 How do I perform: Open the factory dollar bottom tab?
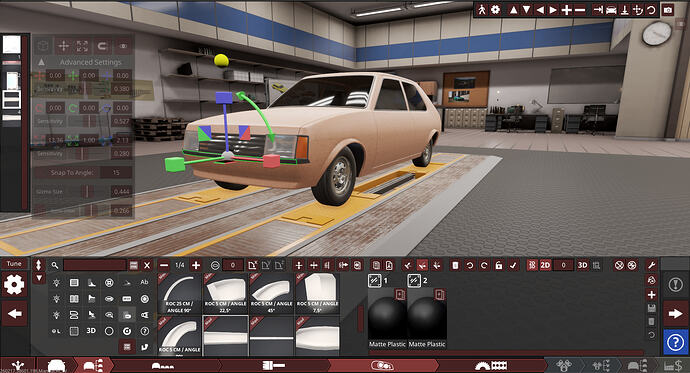coord(673,366)
